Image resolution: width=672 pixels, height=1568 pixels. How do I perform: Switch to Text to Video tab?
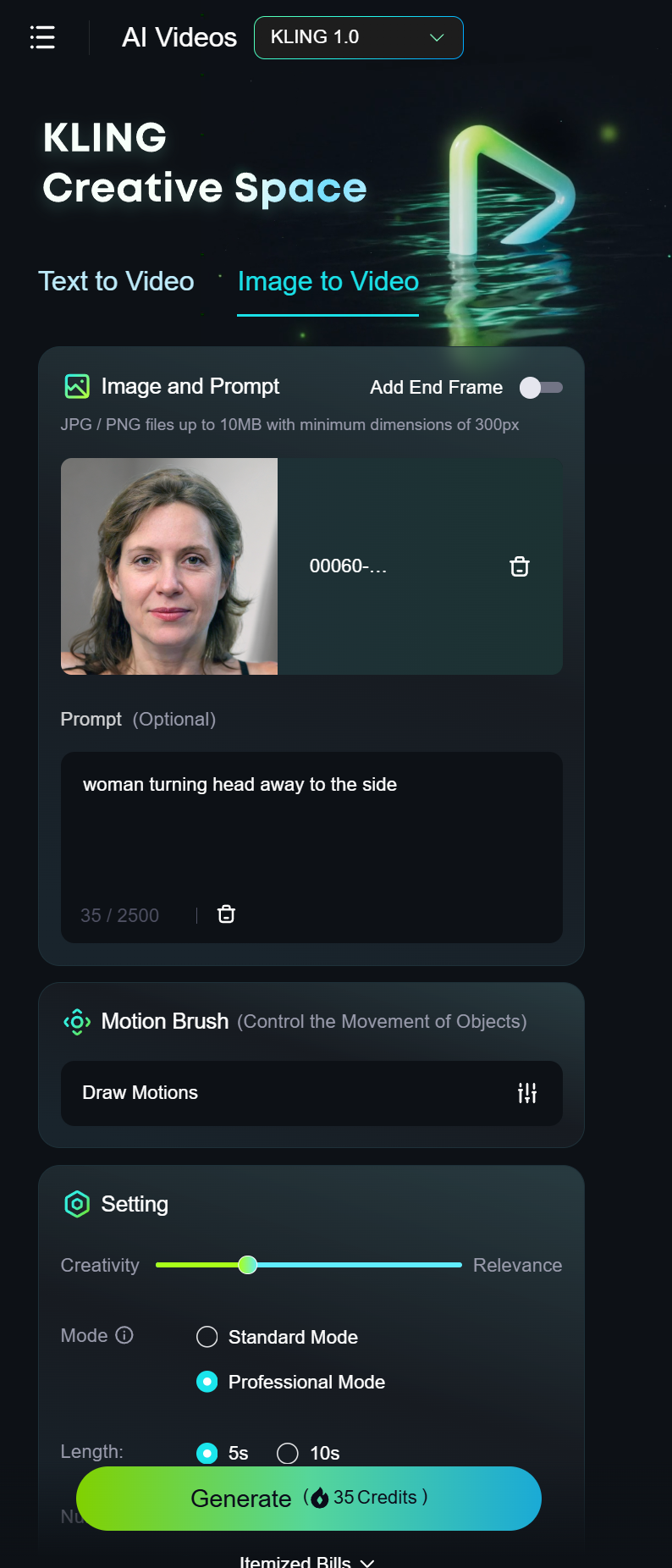click(x=117, y=281)
